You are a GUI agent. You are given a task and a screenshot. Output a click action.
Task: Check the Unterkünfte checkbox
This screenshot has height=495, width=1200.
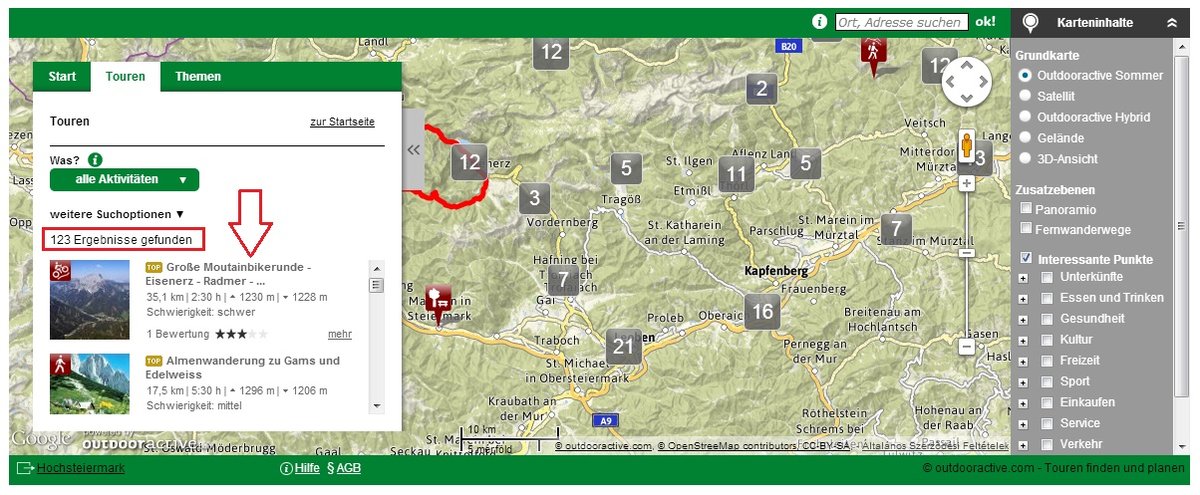point(1047,277)
